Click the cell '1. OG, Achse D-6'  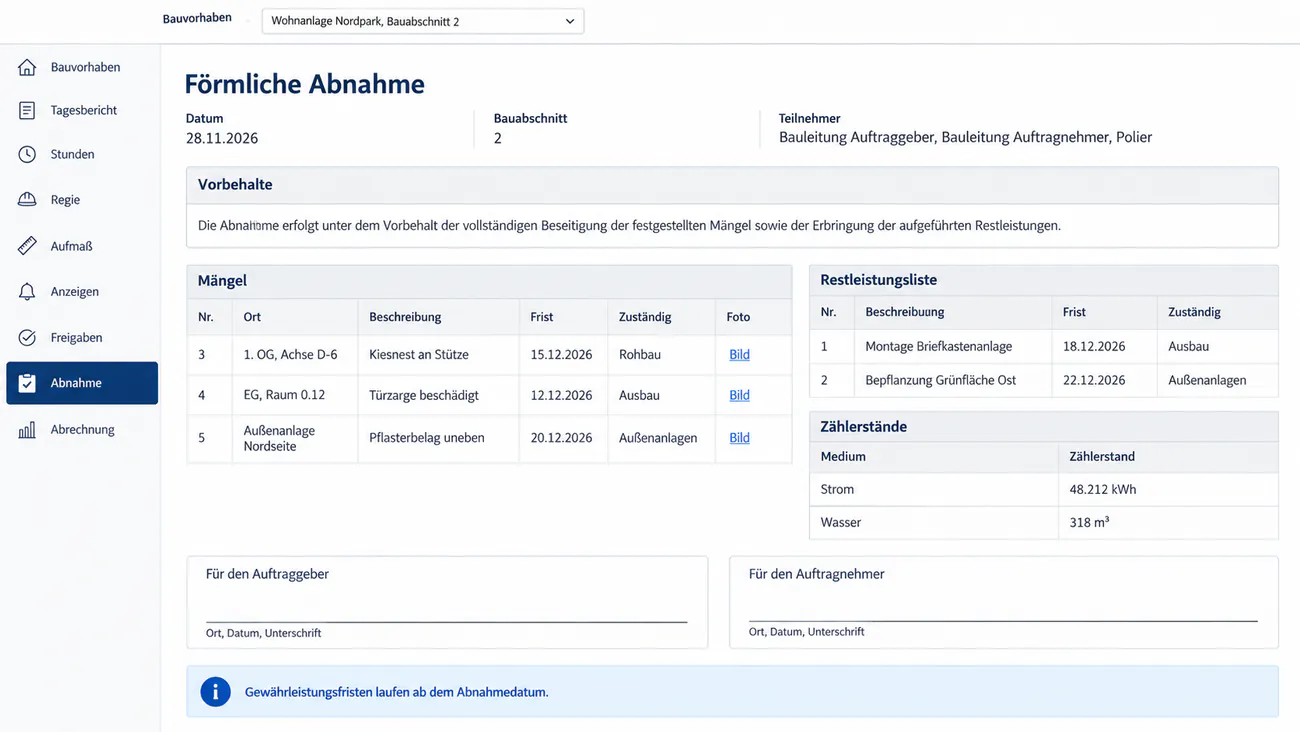pos(291,355)
